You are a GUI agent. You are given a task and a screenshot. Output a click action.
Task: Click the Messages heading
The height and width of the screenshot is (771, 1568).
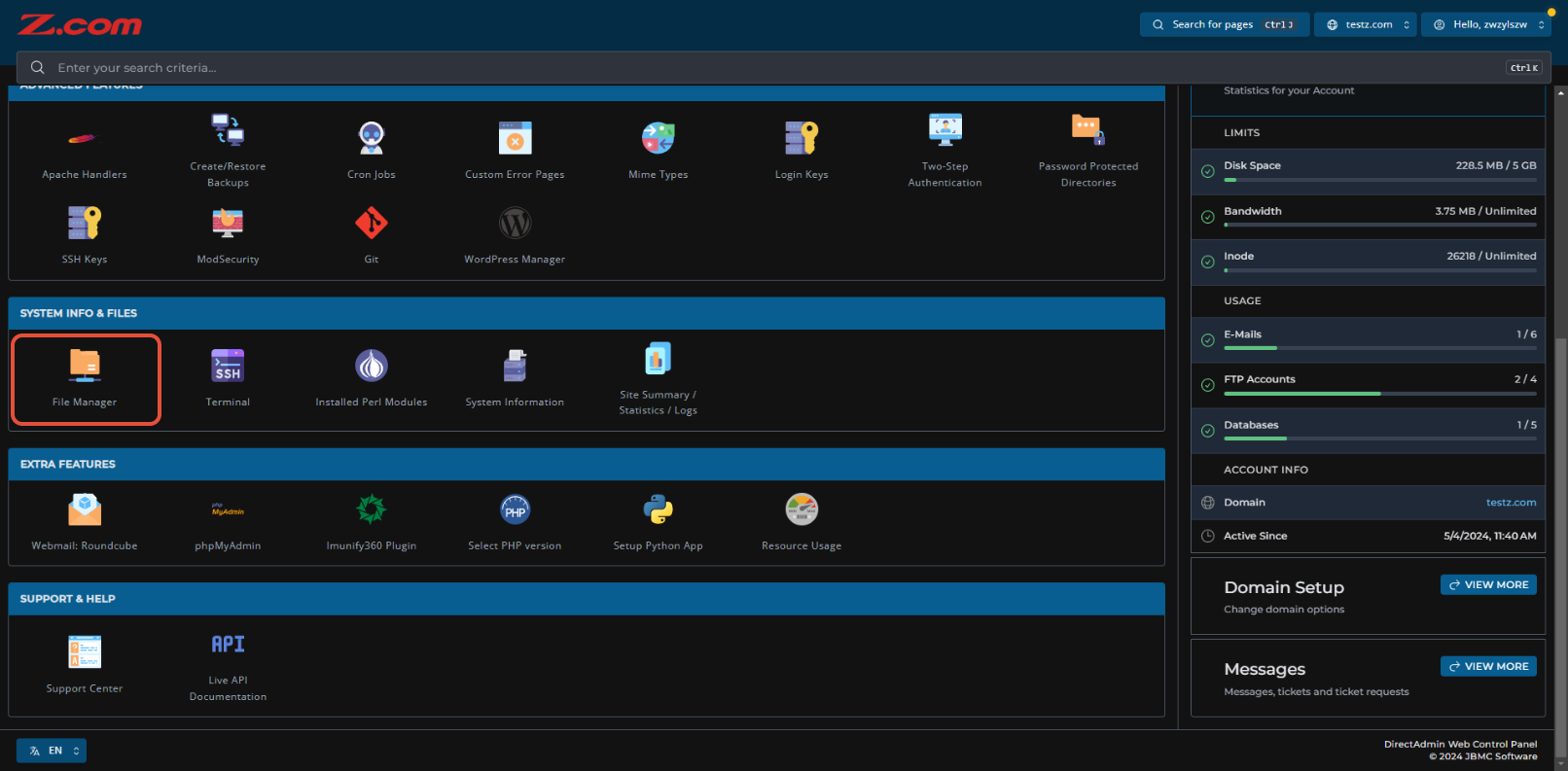(x=1265, y=669)
